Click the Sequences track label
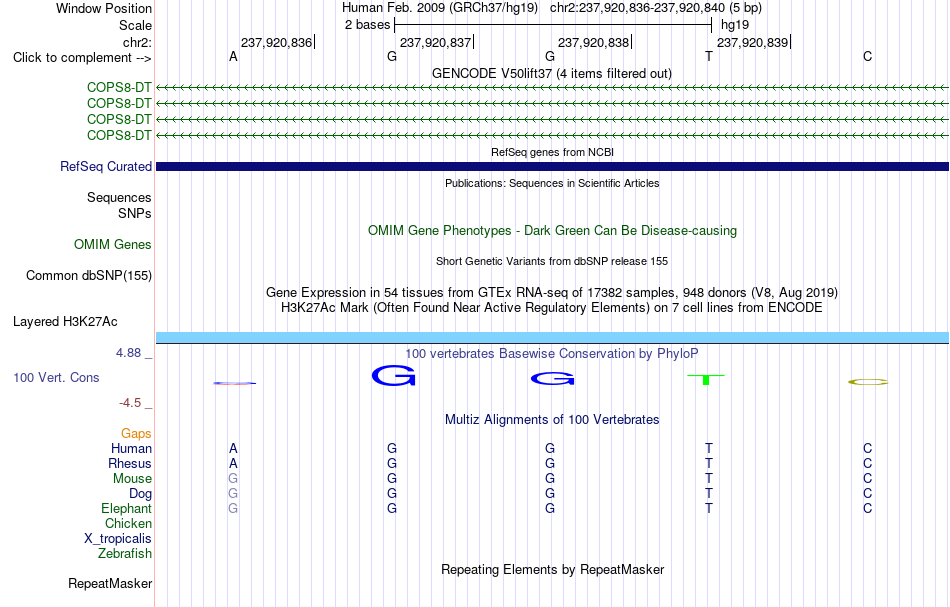The width and height of the screenshot is (950, 607). [x=119, y=197]
